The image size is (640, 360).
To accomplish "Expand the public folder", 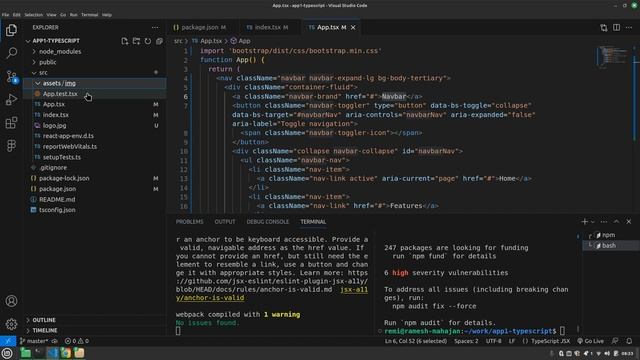I will click(95, 62).
